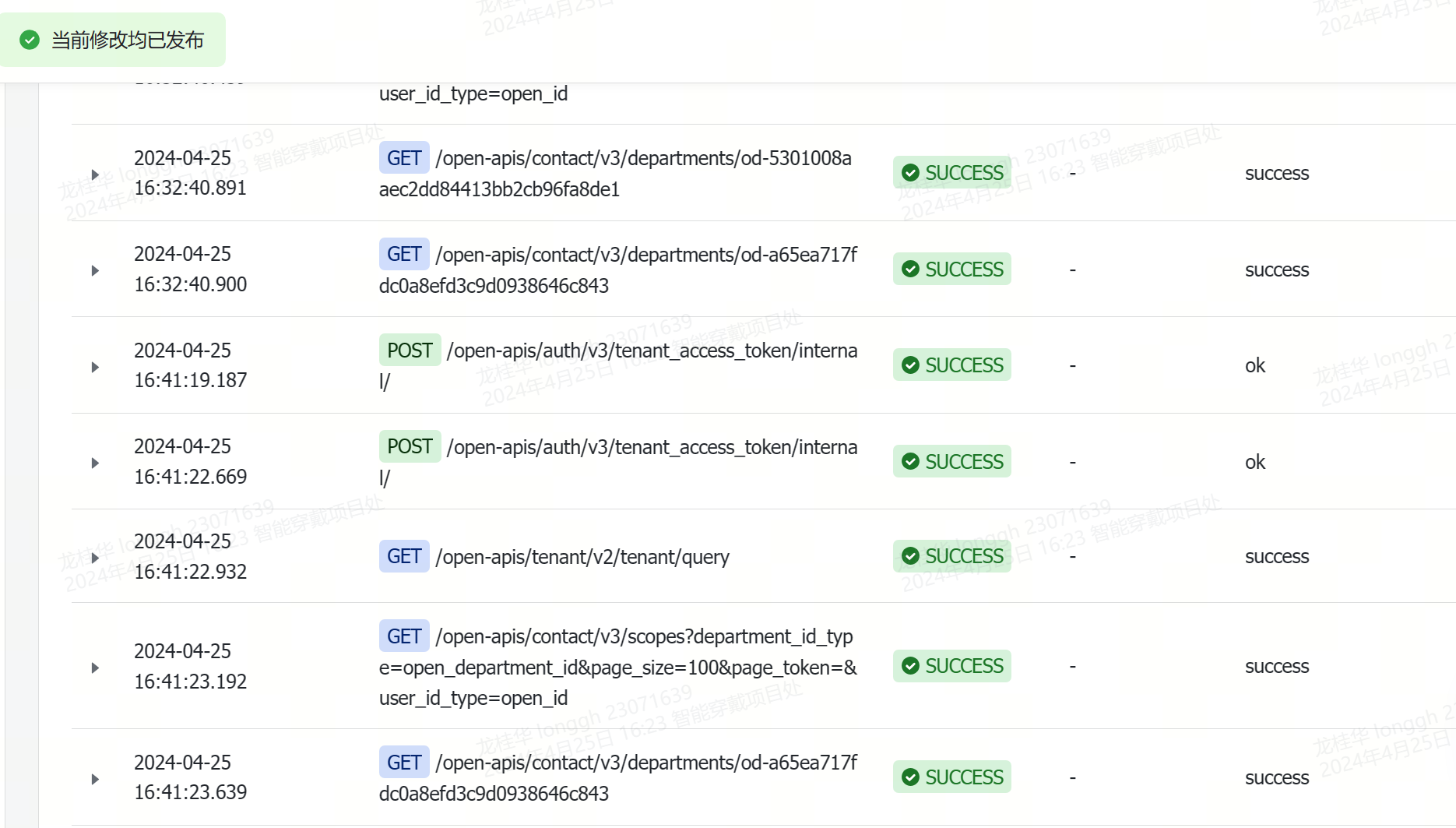Screen dimensions: 1456x828
Task: Expand the log row timestamped 16:41:19.187
Action: coord(95,367)
